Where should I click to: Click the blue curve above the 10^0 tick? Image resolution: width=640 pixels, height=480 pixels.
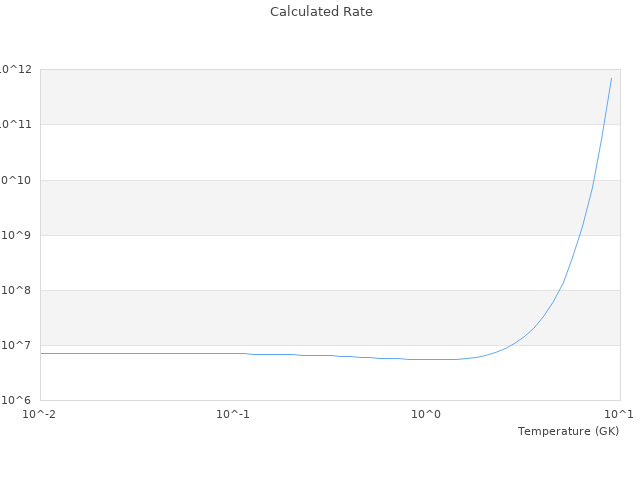click(426, 359)
